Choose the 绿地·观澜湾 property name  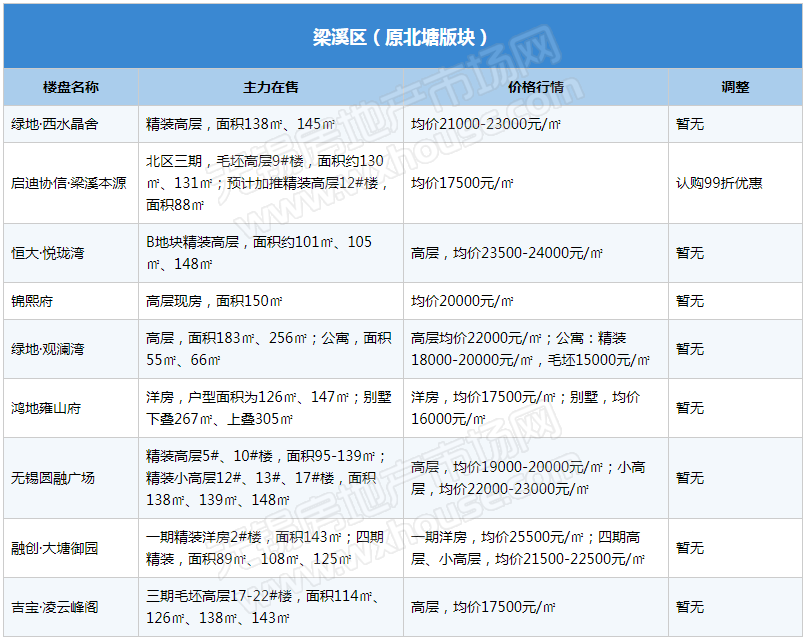[48, 349]
